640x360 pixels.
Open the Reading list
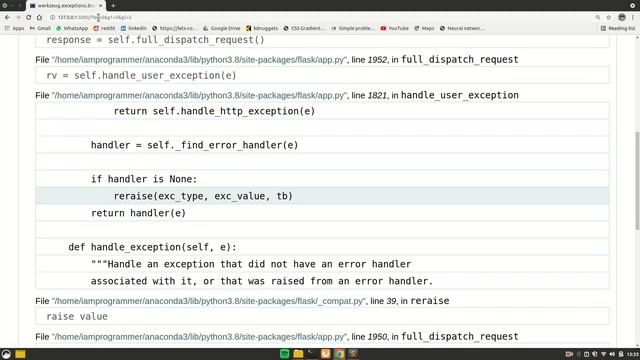618,28
